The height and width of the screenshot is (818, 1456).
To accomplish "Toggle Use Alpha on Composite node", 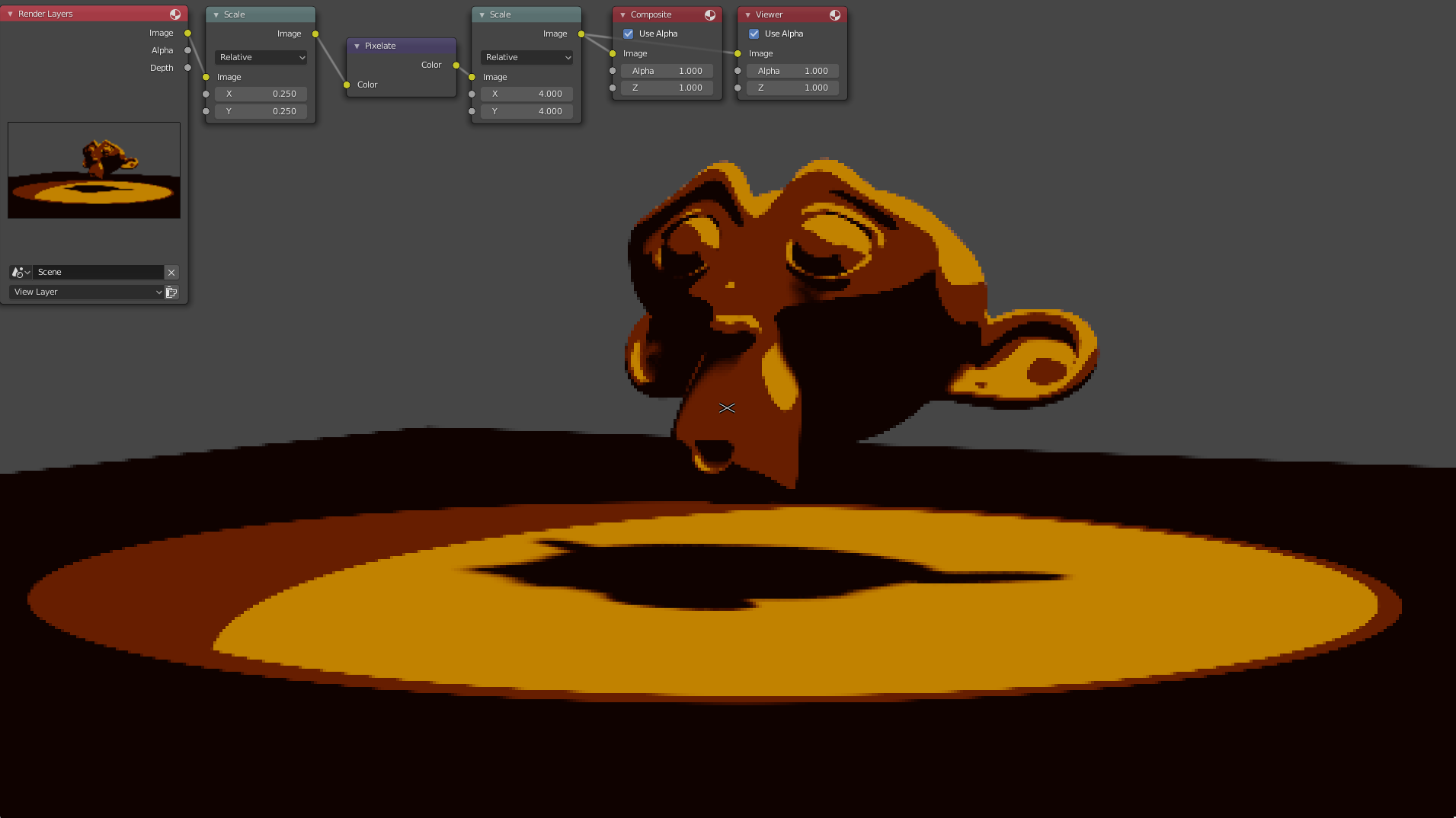I will point(628,34).
